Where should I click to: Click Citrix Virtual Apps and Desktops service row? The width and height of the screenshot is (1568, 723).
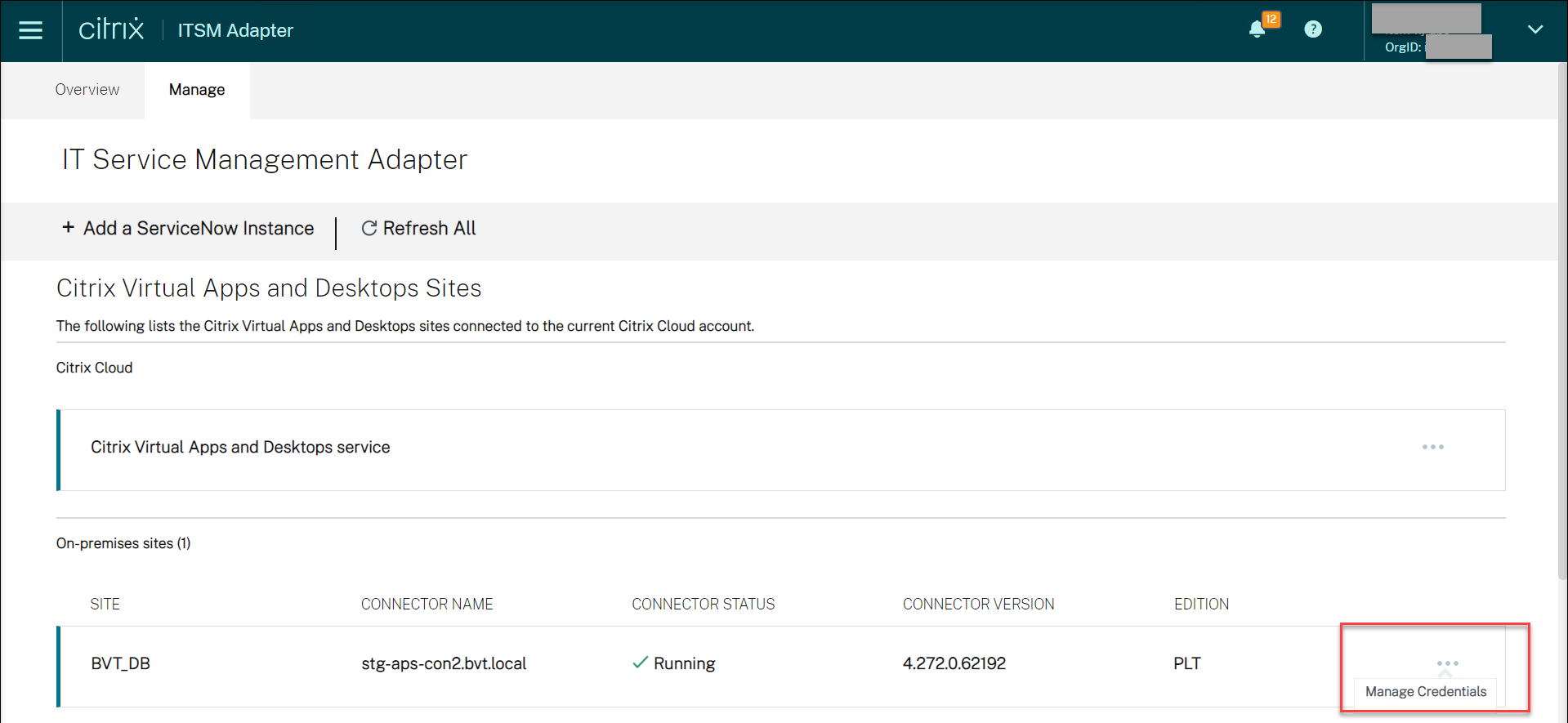[x=781, y=450]
